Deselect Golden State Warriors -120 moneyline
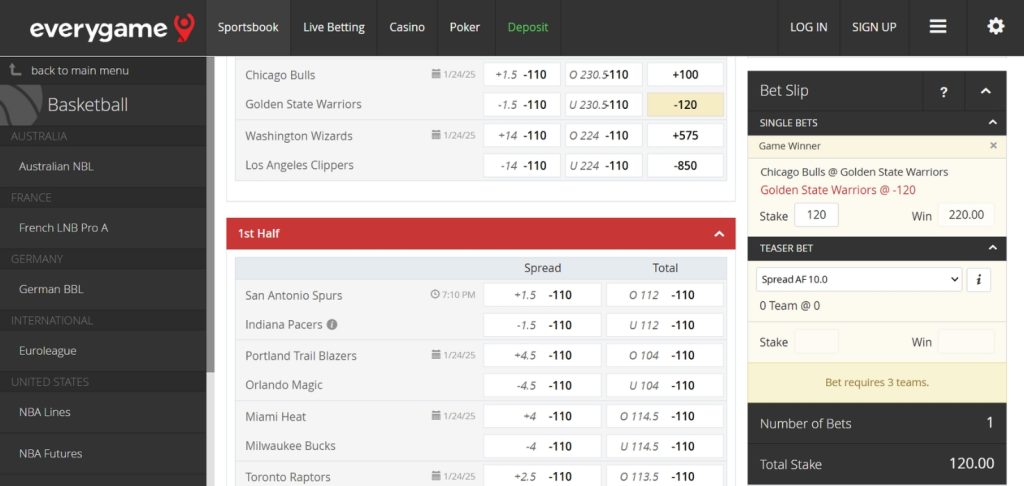Image resolution: width=1024 pixels, height=486 pixels. (x=685, y=105)
